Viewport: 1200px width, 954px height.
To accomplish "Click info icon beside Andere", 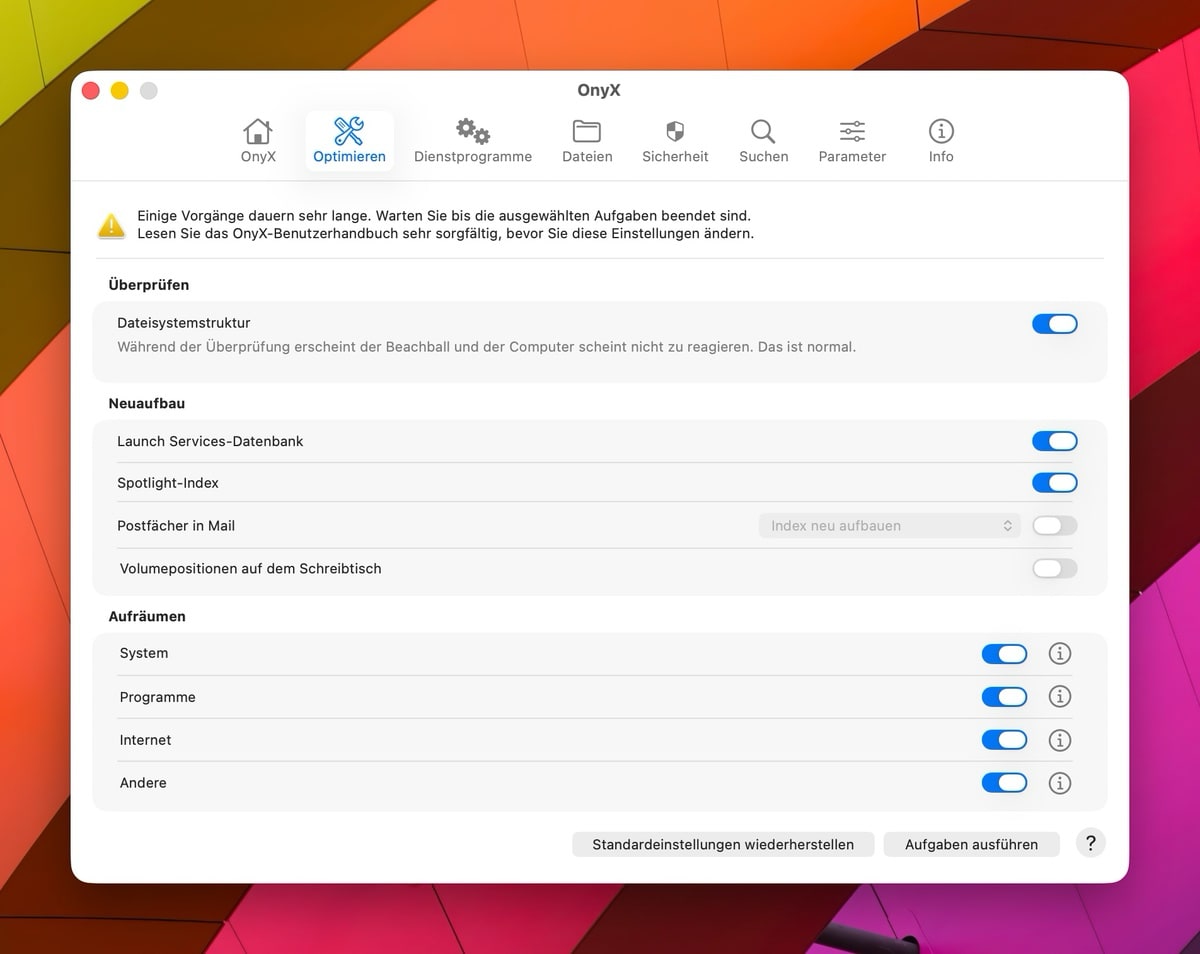I will (1059, 783).
